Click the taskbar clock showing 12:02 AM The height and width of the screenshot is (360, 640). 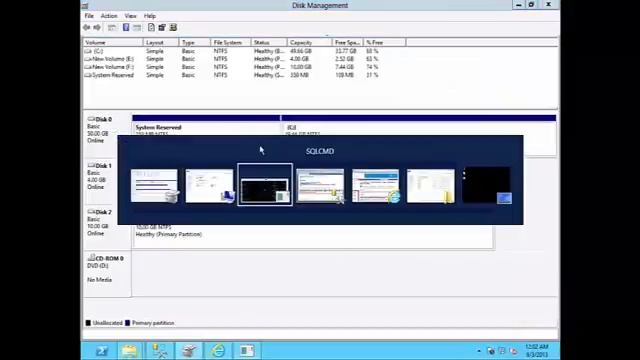537,351
